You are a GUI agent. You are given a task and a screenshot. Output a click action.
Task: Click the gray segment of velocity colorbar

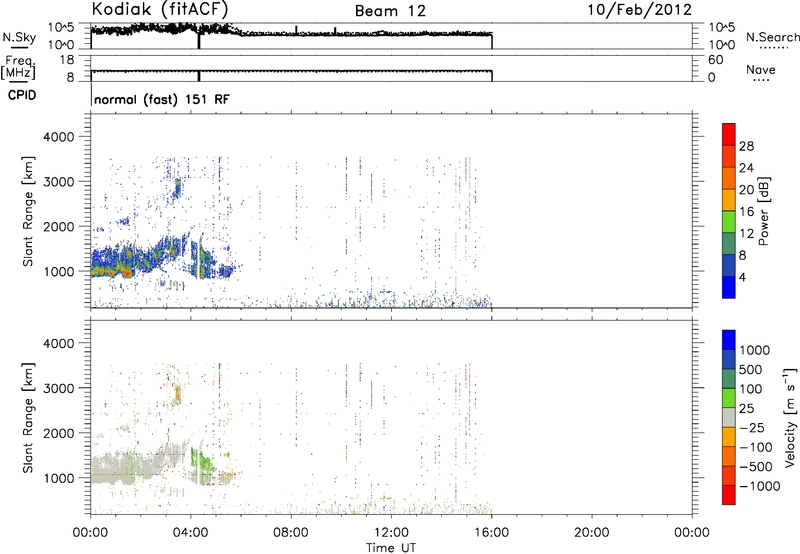point(729,417)
